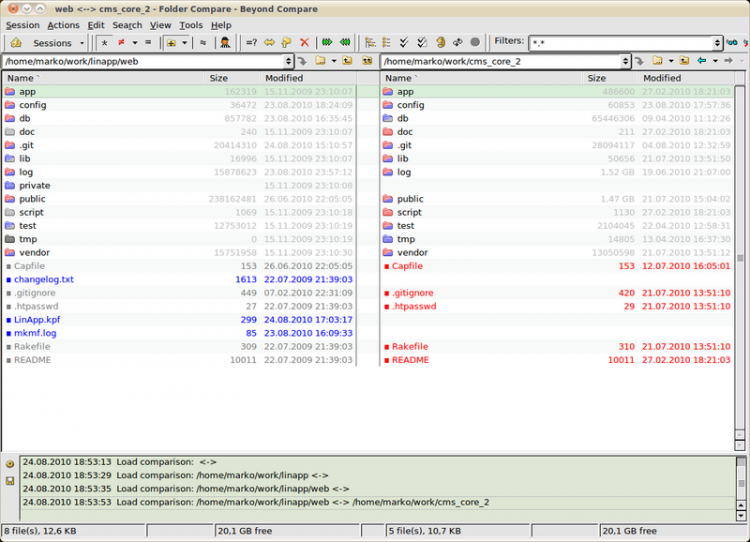Open the Filters combo box dropdown
Image resolution: width=750 pixels, height=542 pixels.
pos(717,43)
